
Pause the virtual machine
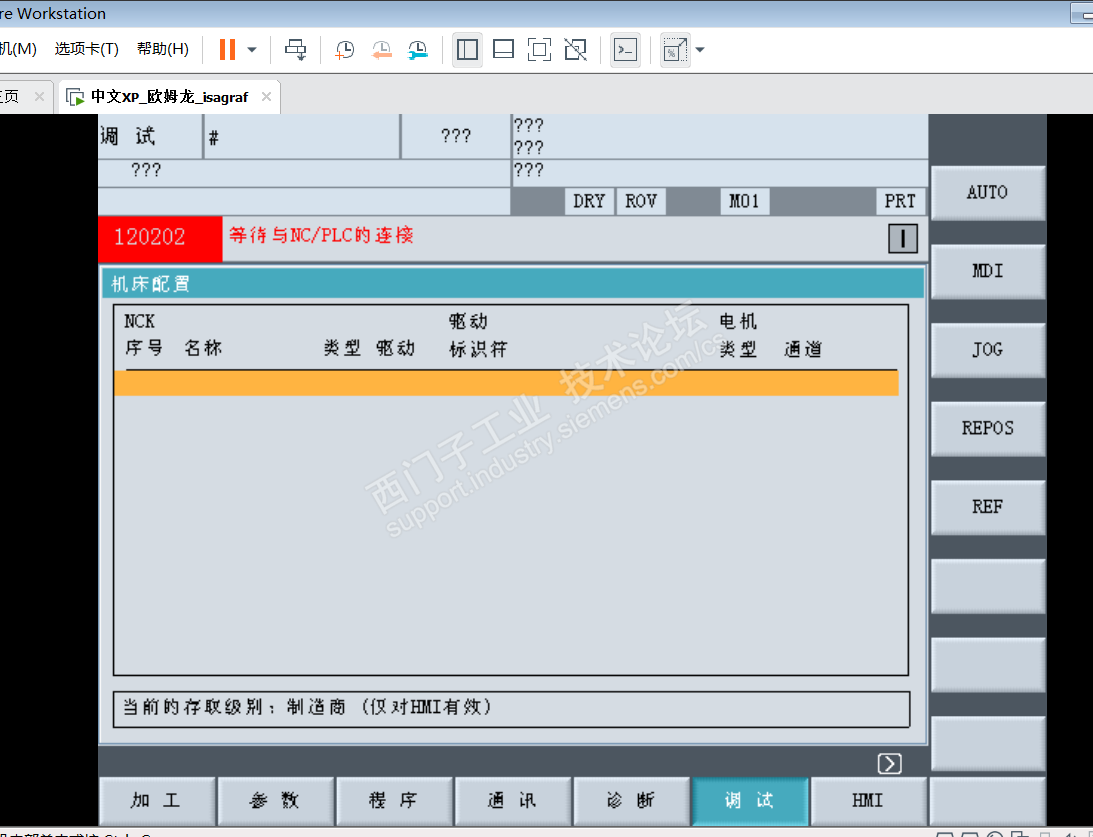[227, 49]
